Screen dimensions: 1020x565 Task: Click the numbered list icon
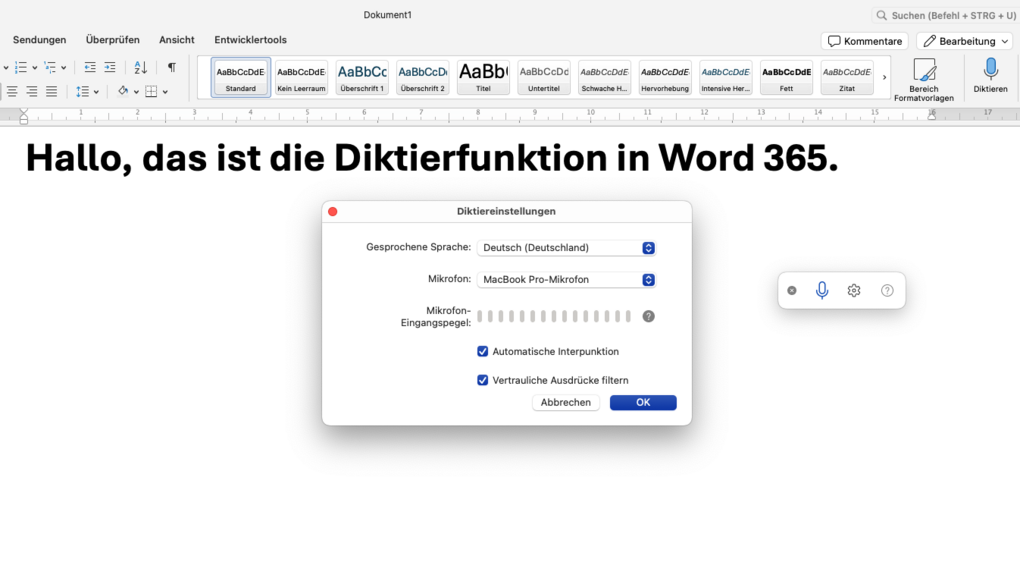click(x=21, y=67)
